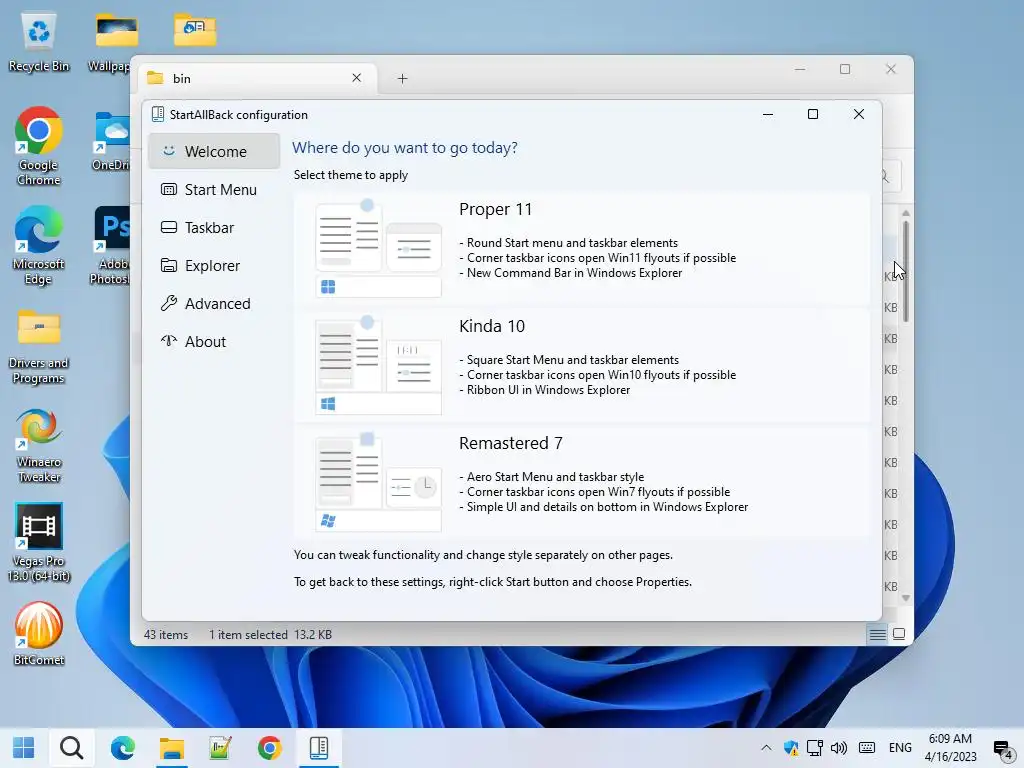
Task: Switch File Explorer to large icons view
Action: coord(899,634)
